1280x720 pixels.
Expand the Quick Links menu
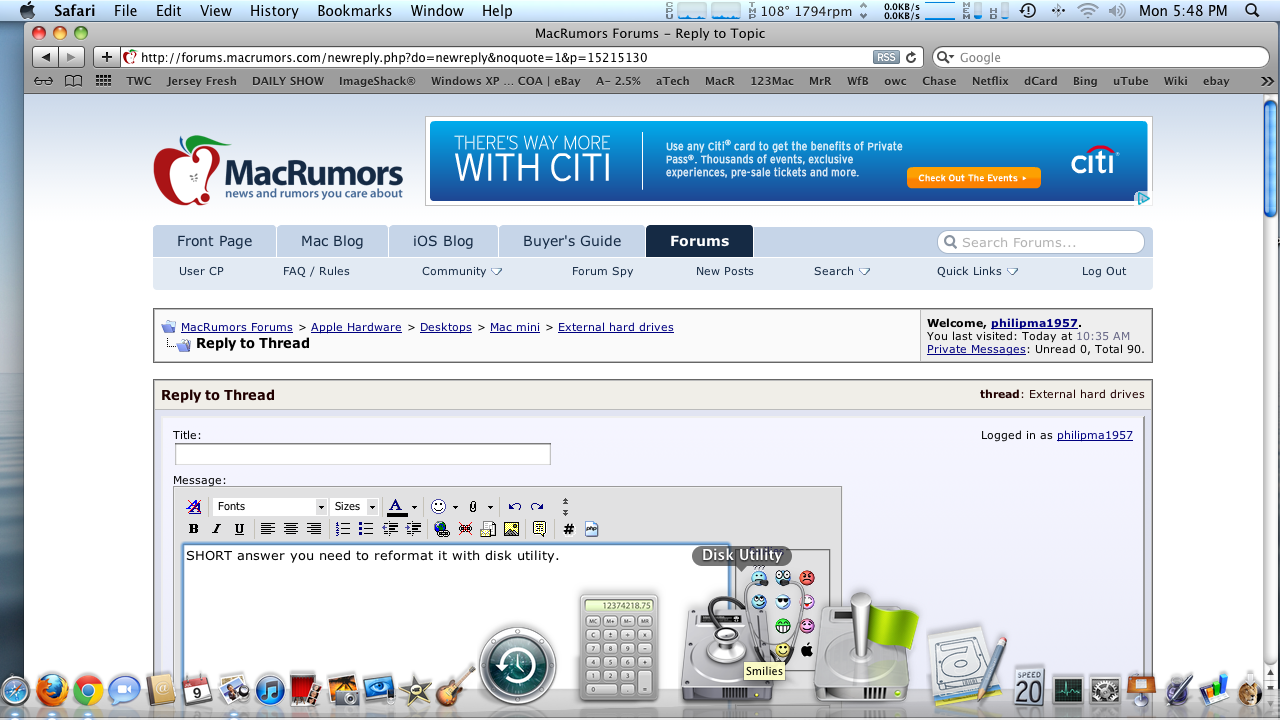pyautogui.click(x=977, y=271)
